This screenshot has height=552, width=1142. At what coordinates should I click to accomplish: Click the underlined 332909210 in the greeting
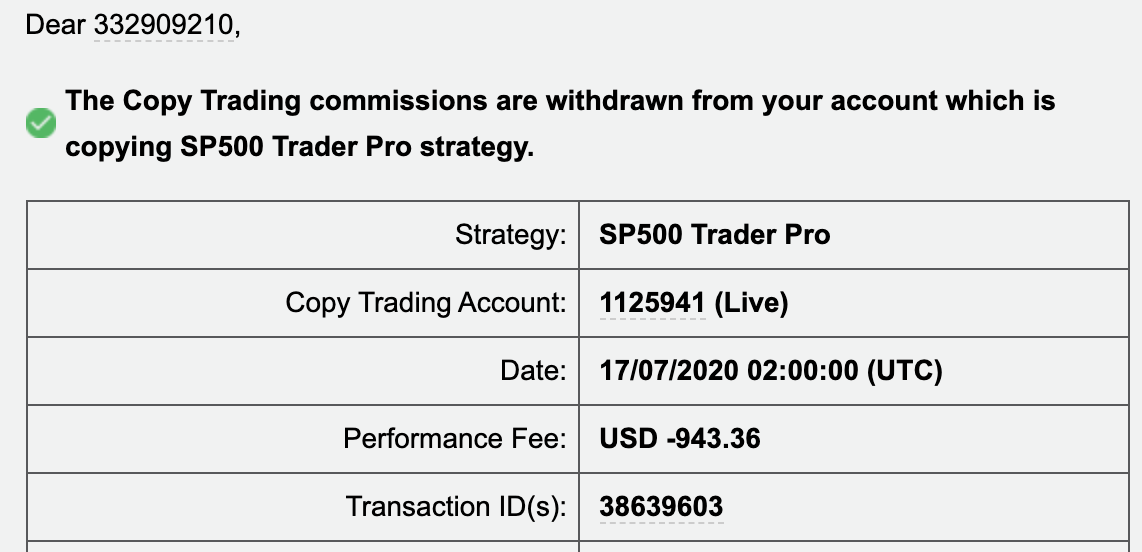163,25
